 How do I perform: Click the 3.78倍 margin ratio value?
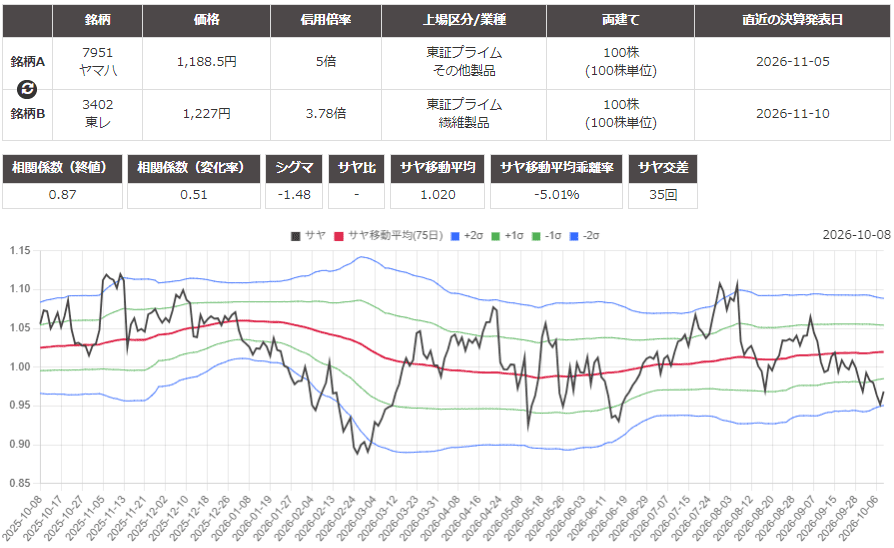point(326,113)
